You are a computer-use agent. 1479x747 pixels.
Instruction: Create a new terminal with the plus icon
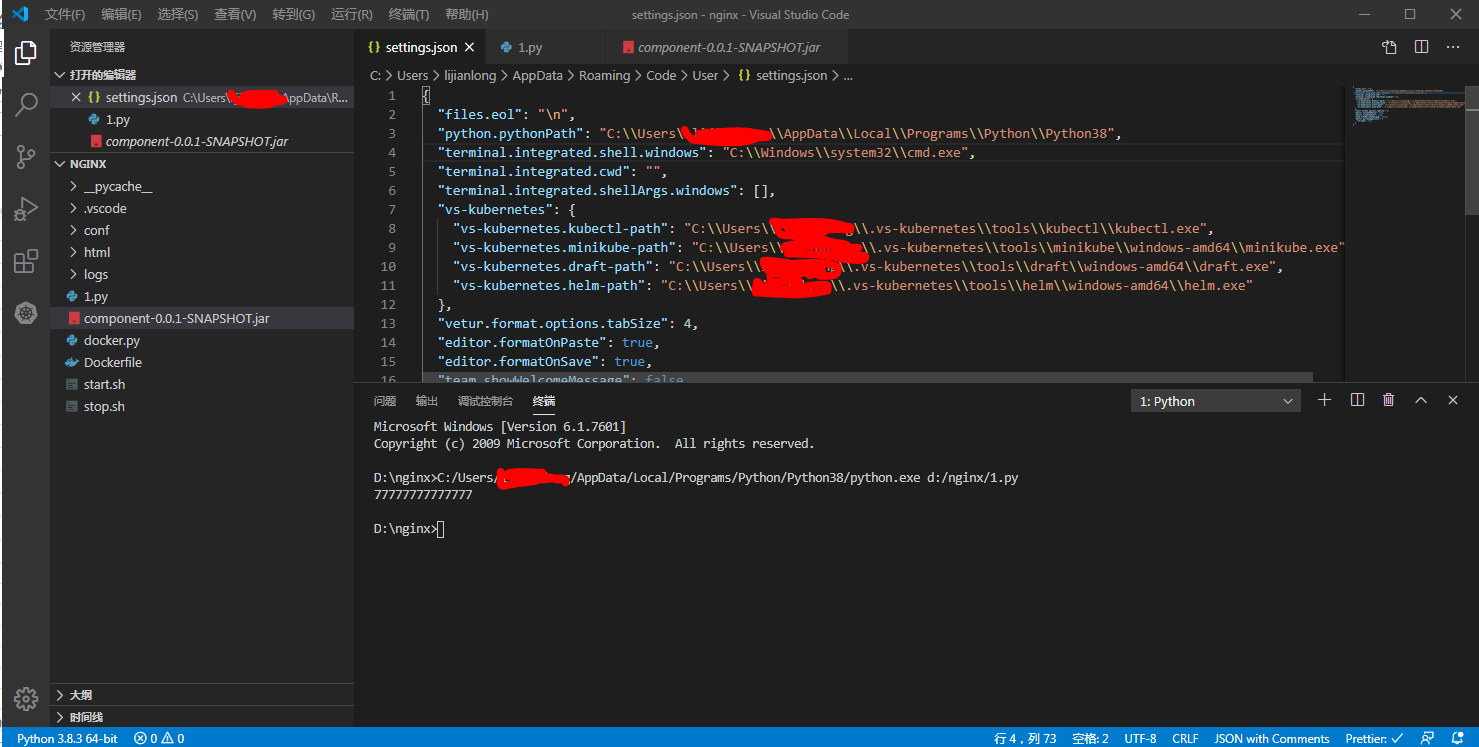tap(1324, 399)
